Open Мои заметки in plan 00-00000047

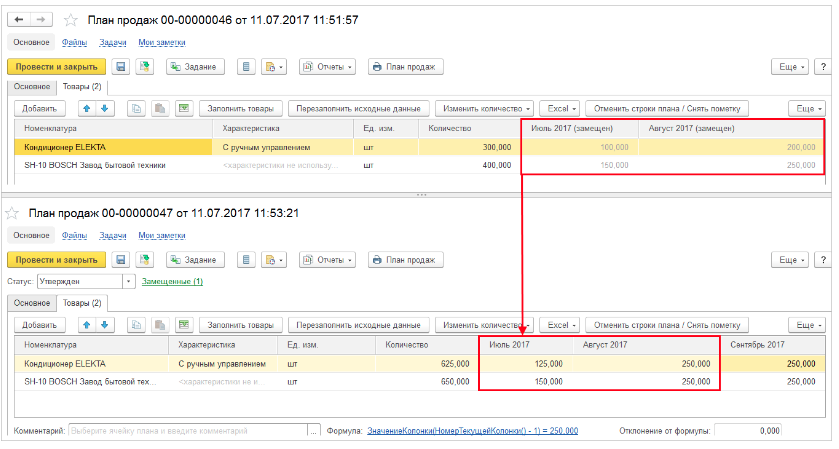pos(162,235)
